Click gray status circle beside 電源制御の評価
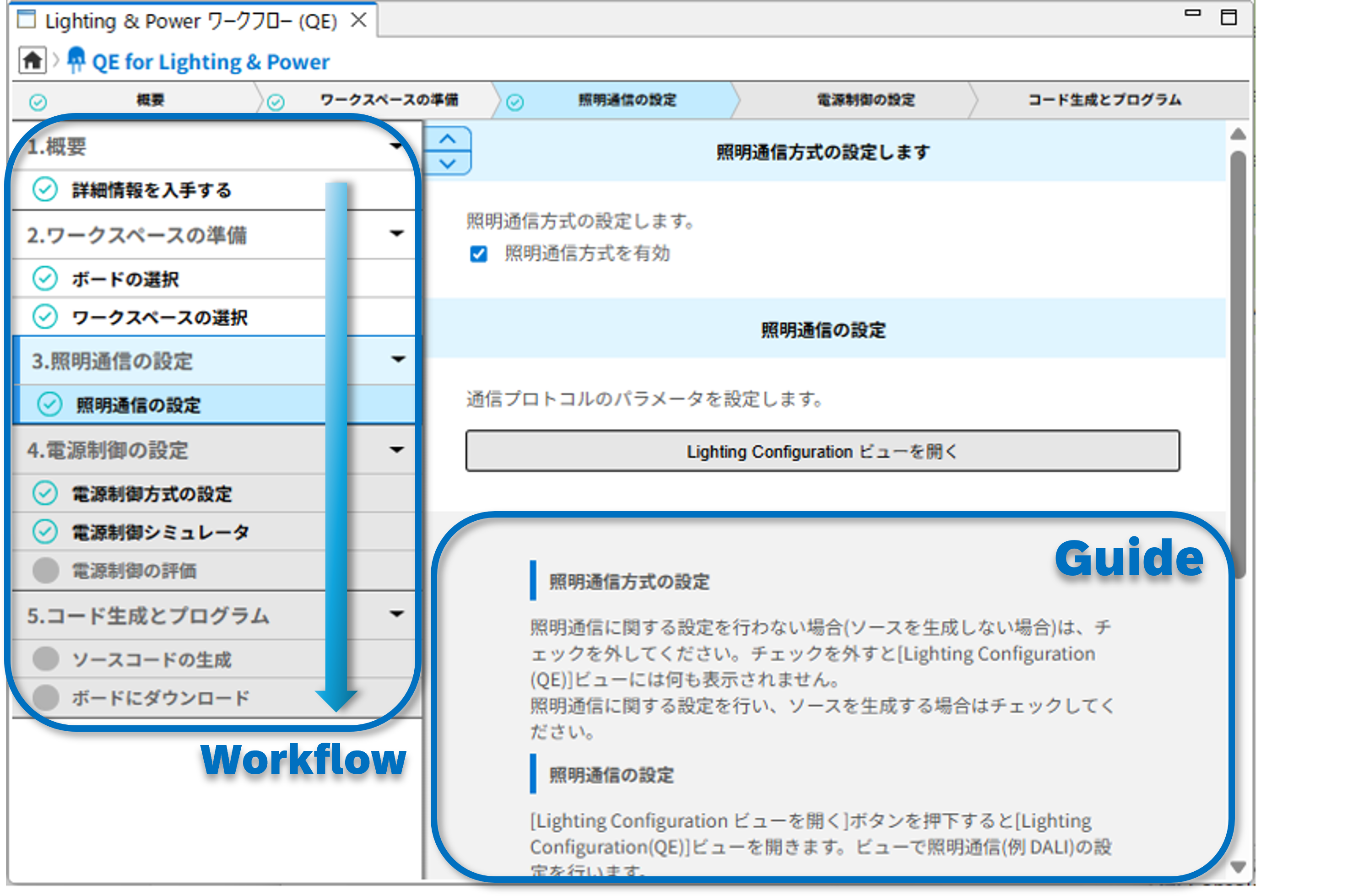1353x896 pixels. pyautogui.click(x=46, y=570)
